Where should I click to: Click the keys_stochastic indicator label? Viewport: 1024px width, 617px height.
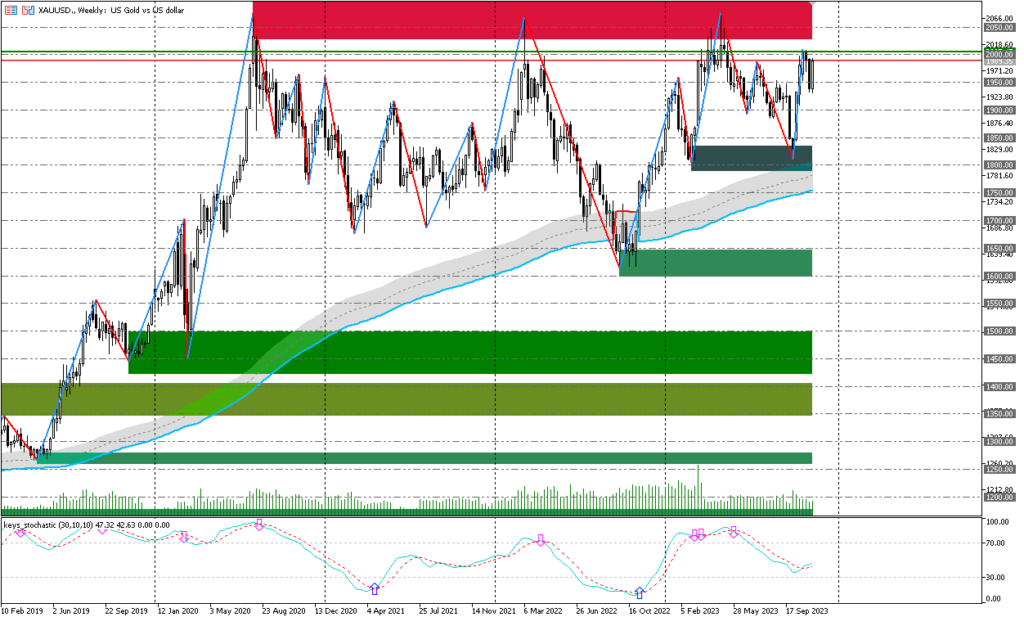85,524
